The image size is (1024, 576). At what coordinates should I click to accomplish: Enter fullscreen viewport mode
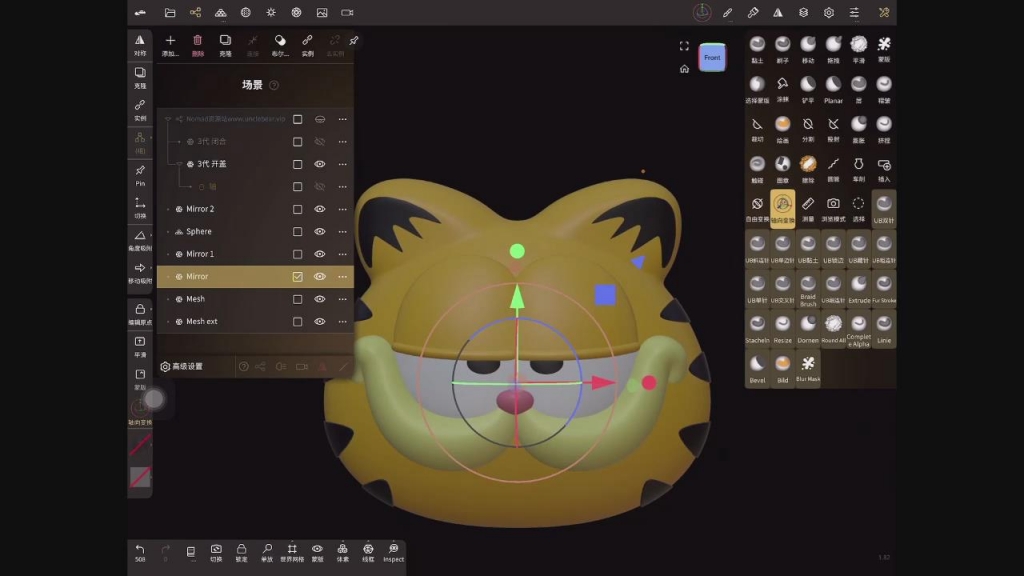coord(684,46)
